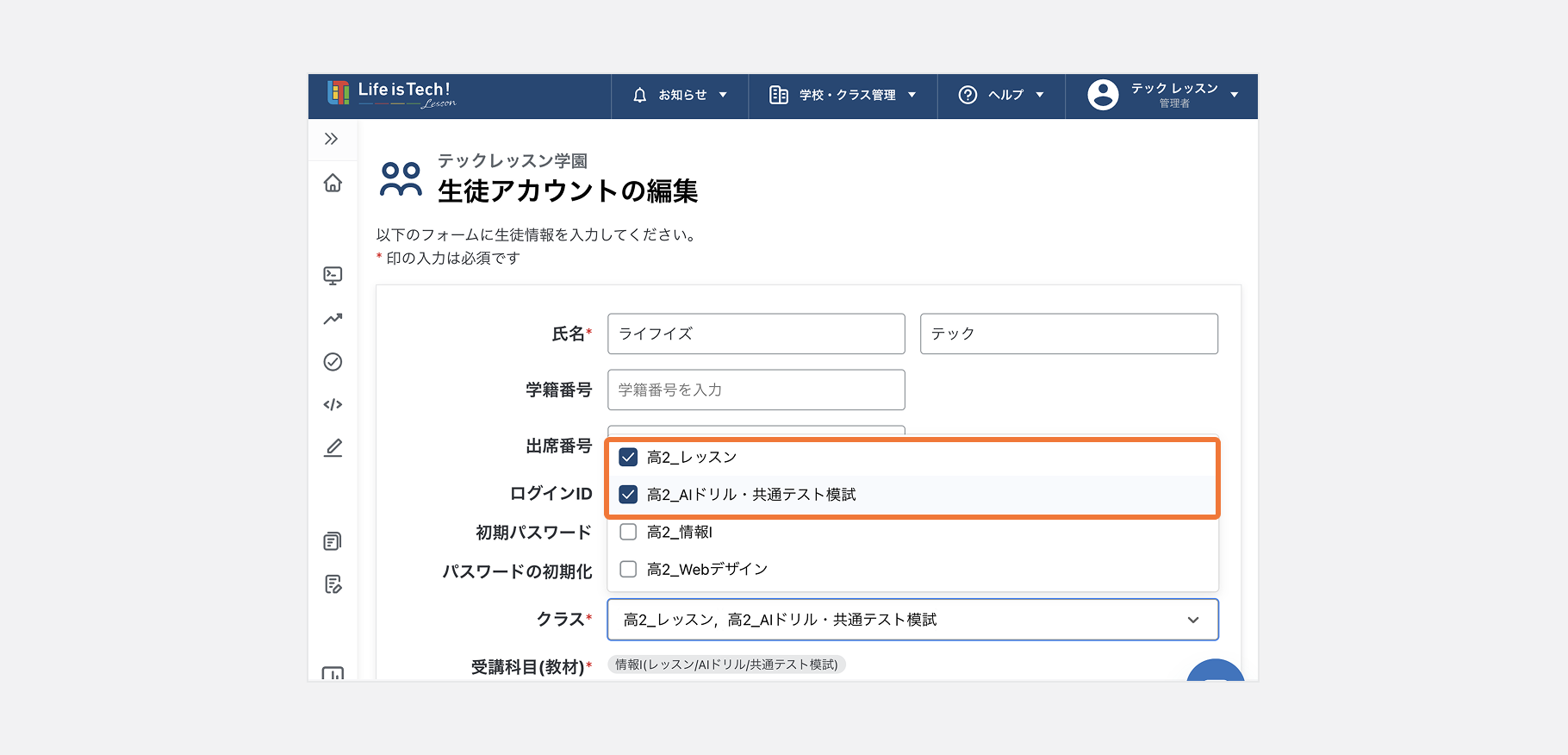Open the お知らせ menu
The image size is (1568, 755).
(680, 96)
